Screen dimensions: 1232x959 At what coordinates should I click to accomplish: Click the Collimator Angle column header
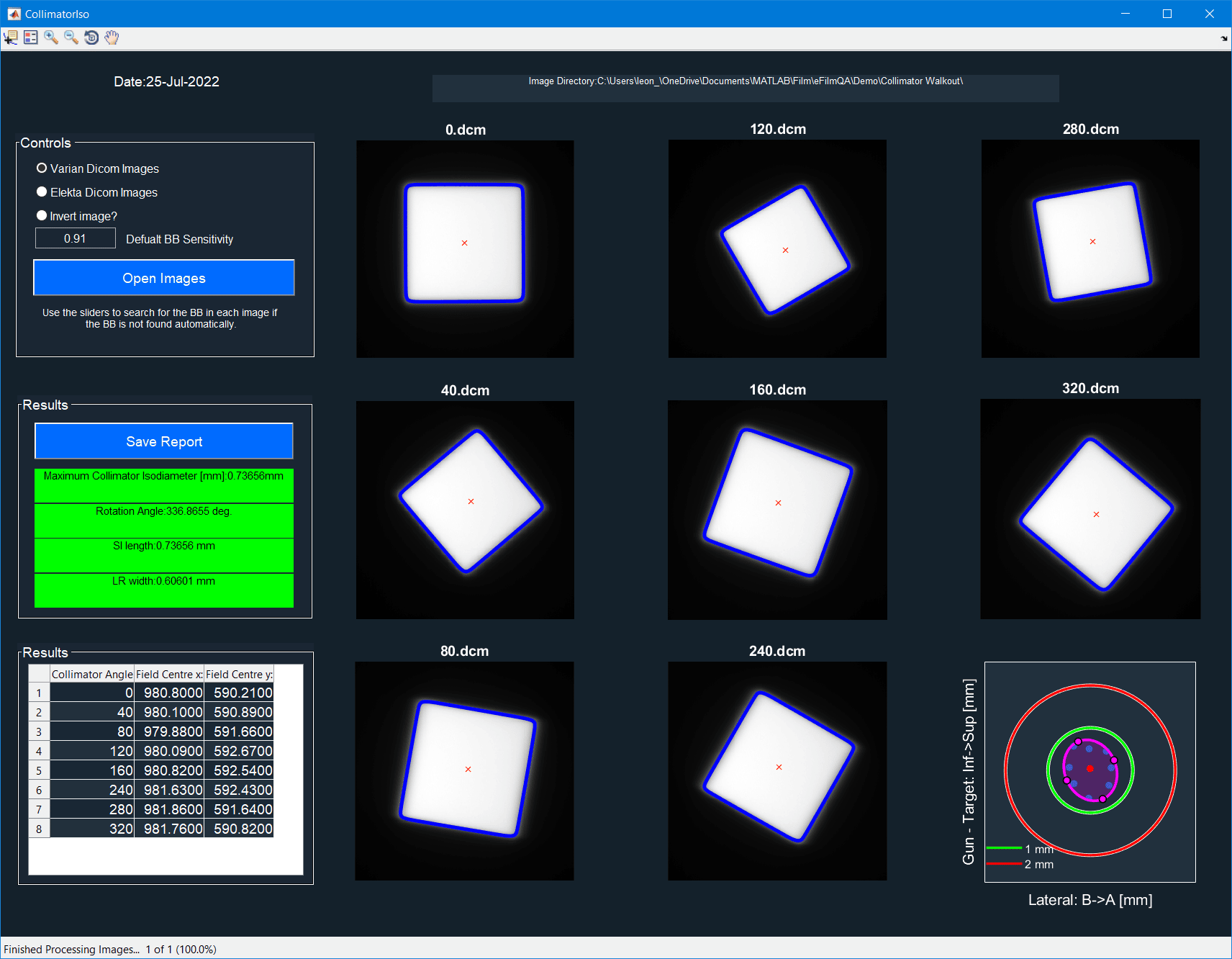coord(92,674)
